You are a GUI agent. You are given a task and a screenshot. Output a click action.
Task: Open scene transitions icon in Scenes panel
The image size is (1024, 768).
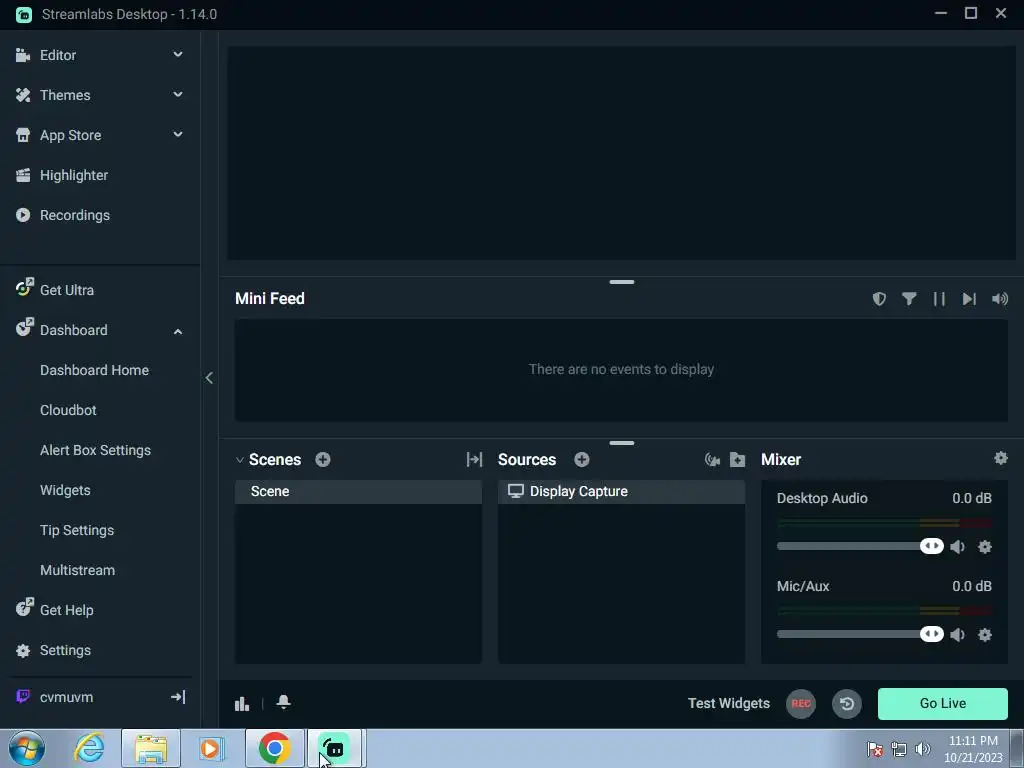pyautogui.click(x=474, y=460)
